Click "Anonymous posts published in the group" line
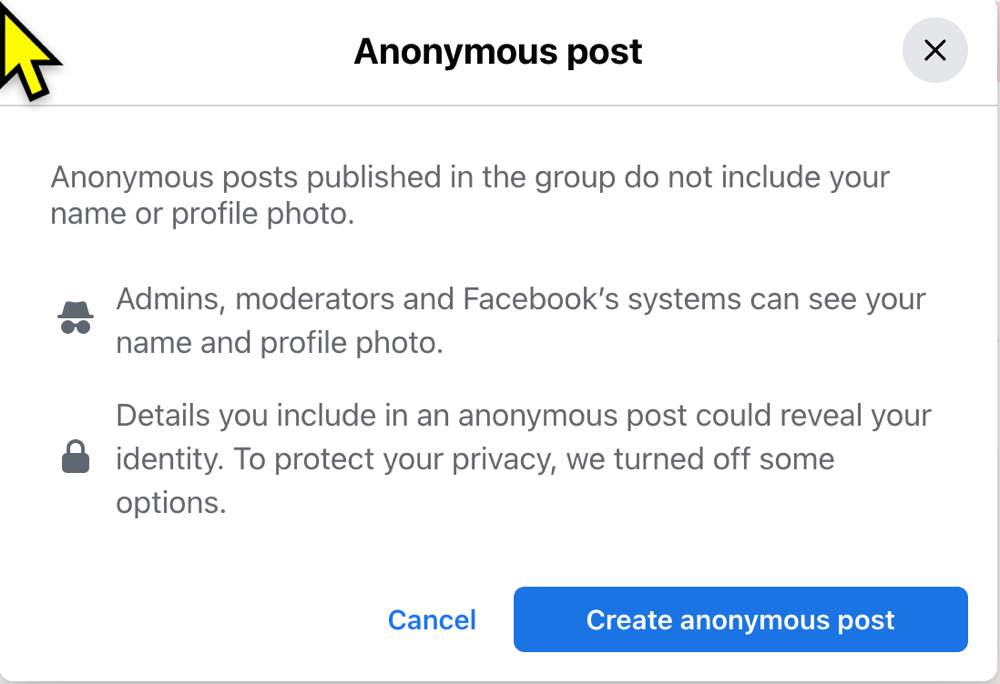Image resolution: width=1000 pixels, height=684 pixels. coord(332,177)
